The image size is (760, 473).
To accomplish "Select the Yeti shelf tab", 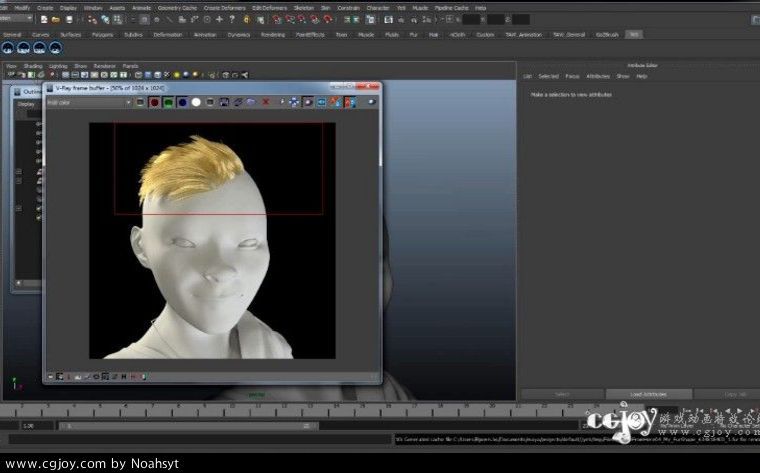I will point(633,34).
